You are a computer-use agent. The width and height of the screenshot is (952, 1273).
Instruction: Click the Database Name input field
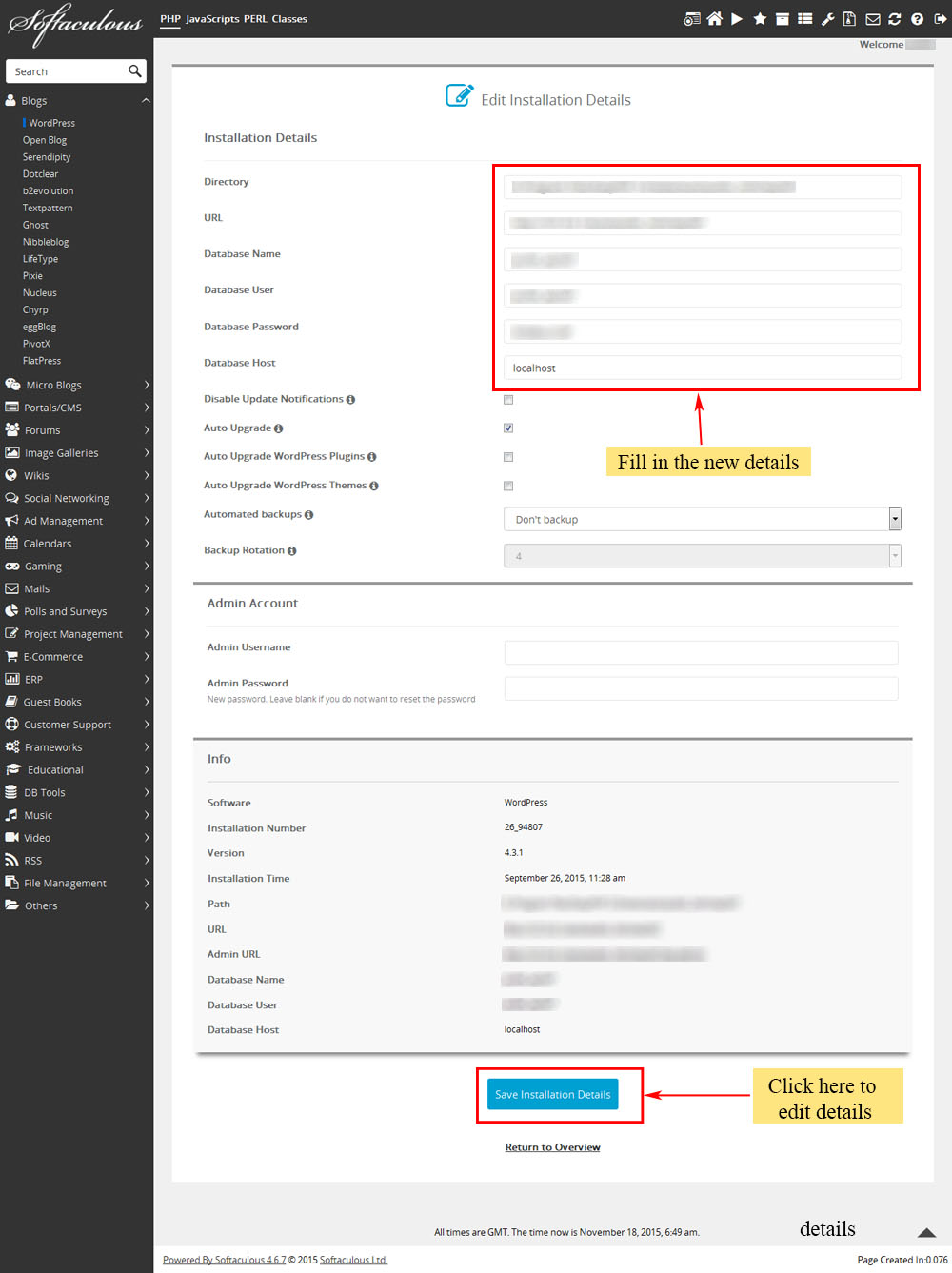point(703,259)
